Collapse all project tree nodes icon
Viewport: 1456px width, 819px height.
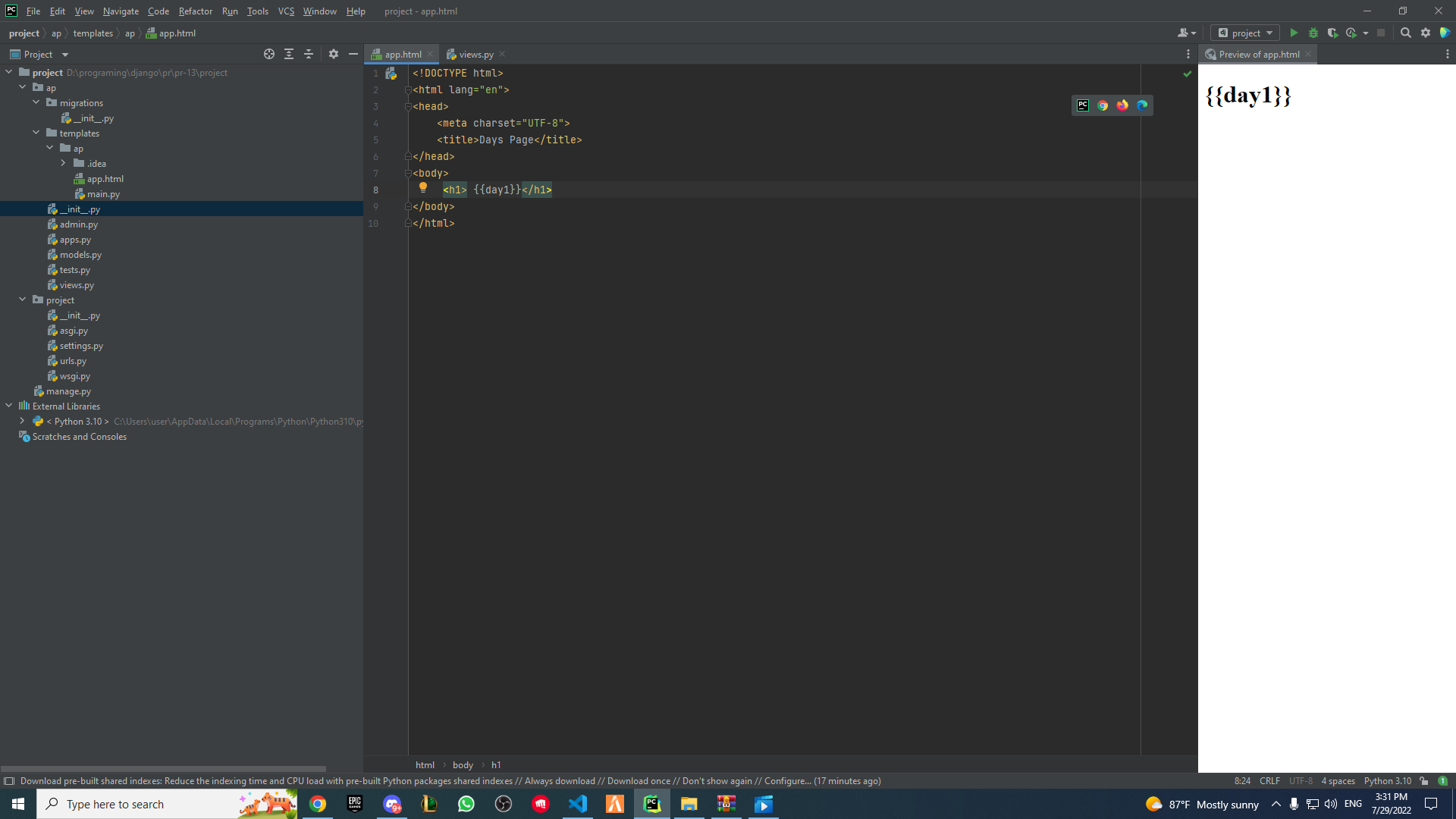coord(309,54)
